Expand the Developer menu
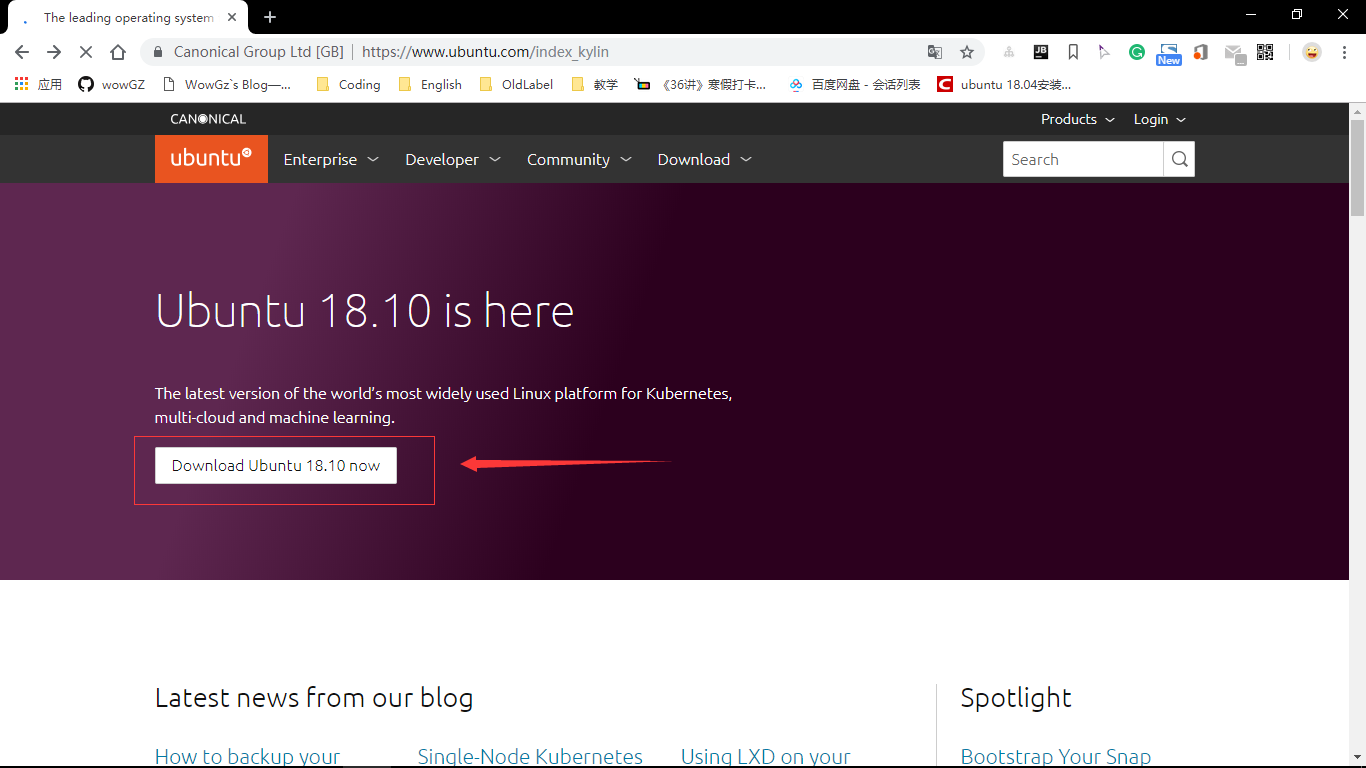1366x768 pixels. tap(453, 159)
